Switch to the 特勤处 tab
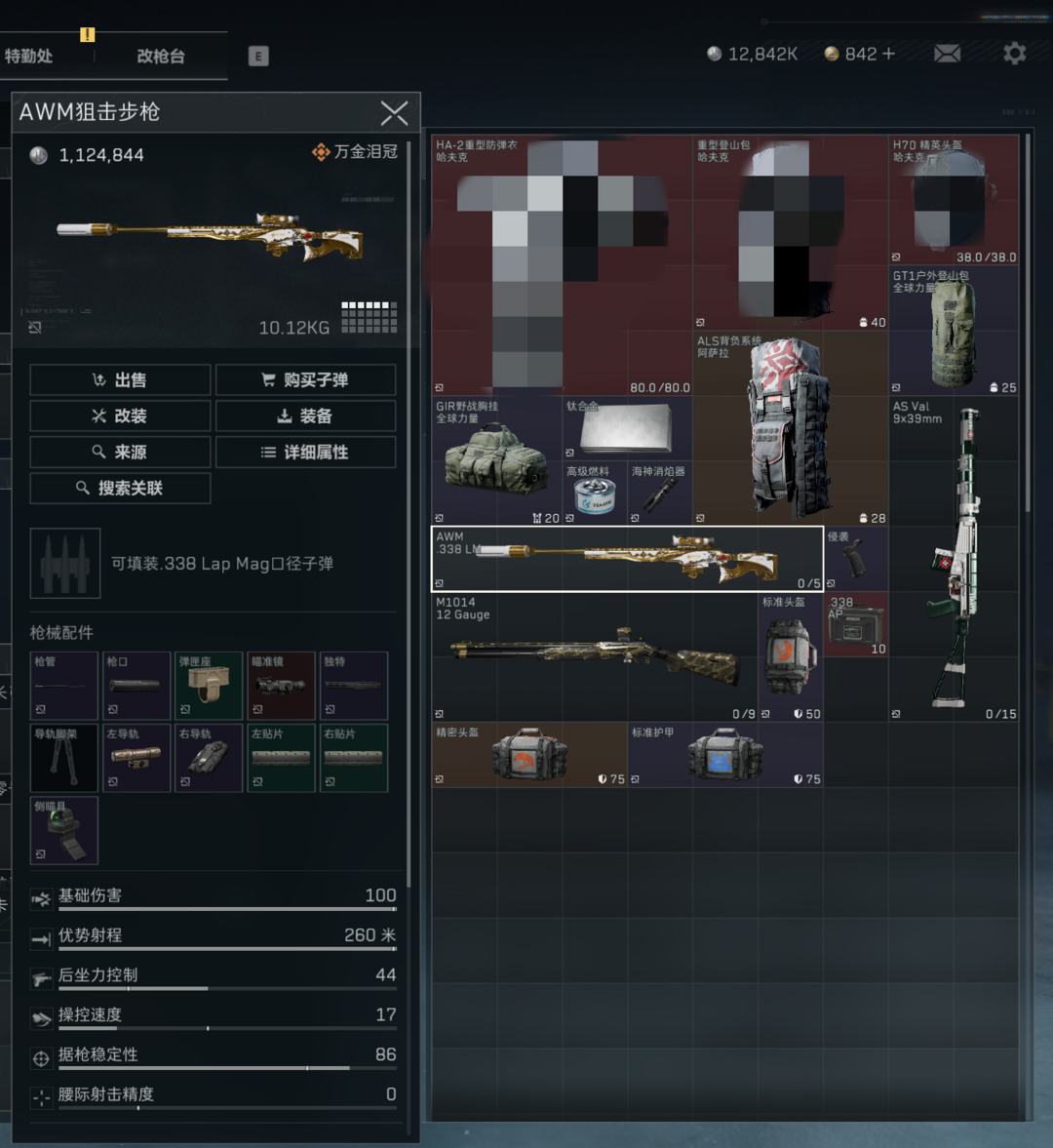 click(x=28, y=57)
